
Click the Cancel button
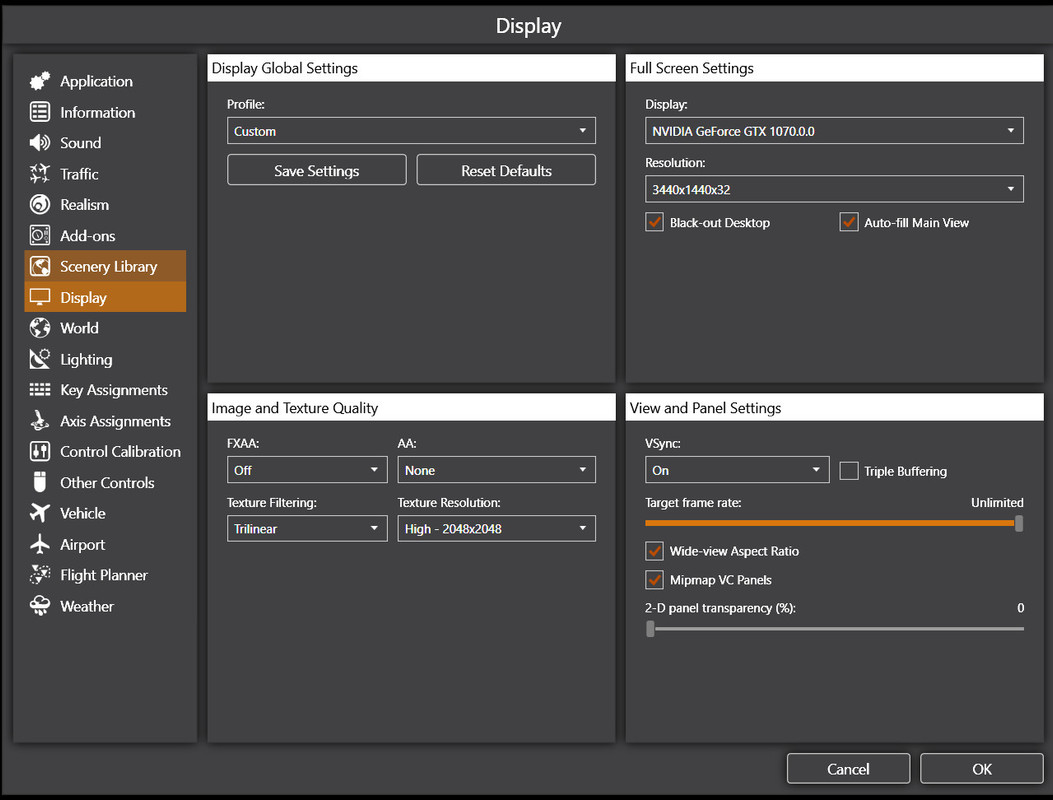pyautogui.click(x=848, y=769)
